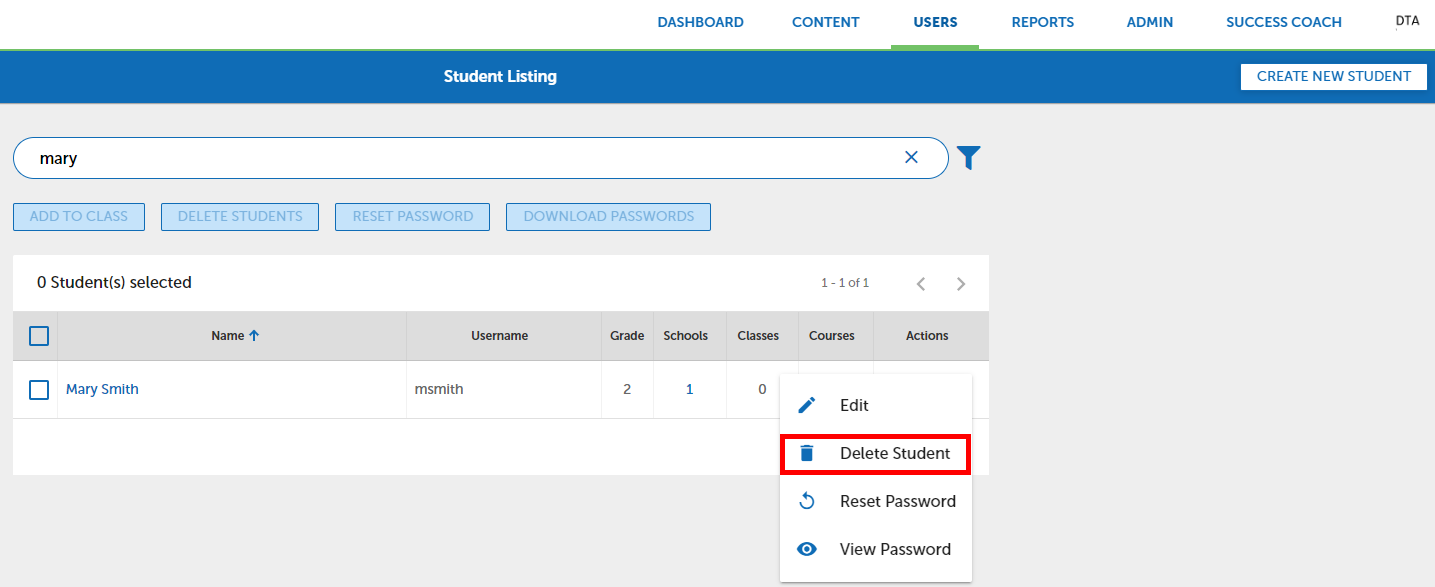Image resolution: width=1435 pixels, height=587 pixels.
Task: Open the Reports tab
Action: point(1042,22)
